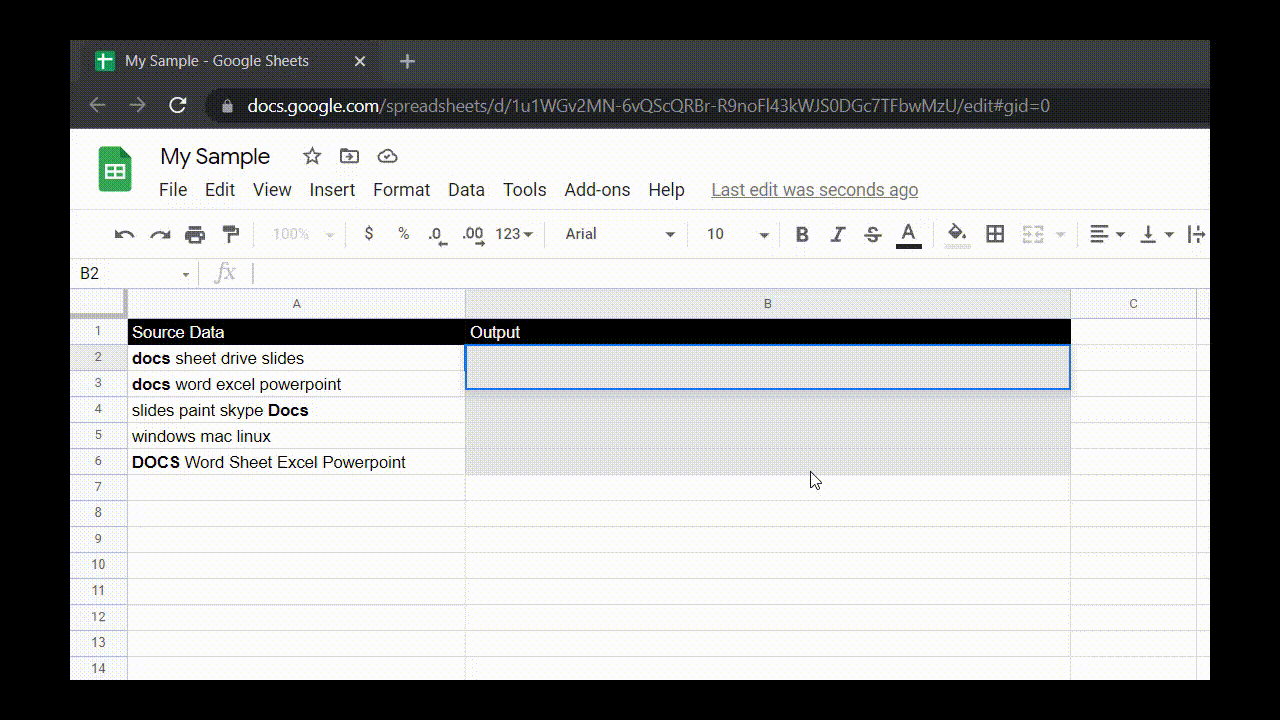Open the 123 number format dropdown
The image size is (1280, 720).
click(x=514, y=234)
